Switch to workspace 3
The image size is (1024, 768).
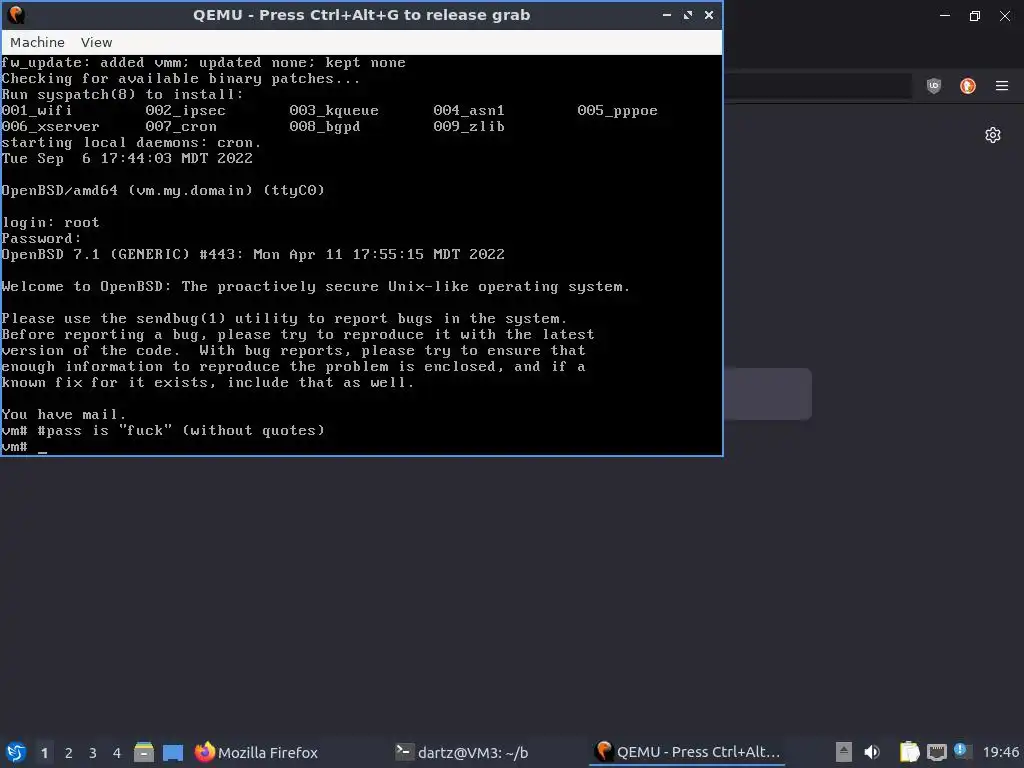pyautogui.click(x=93, y=753)
